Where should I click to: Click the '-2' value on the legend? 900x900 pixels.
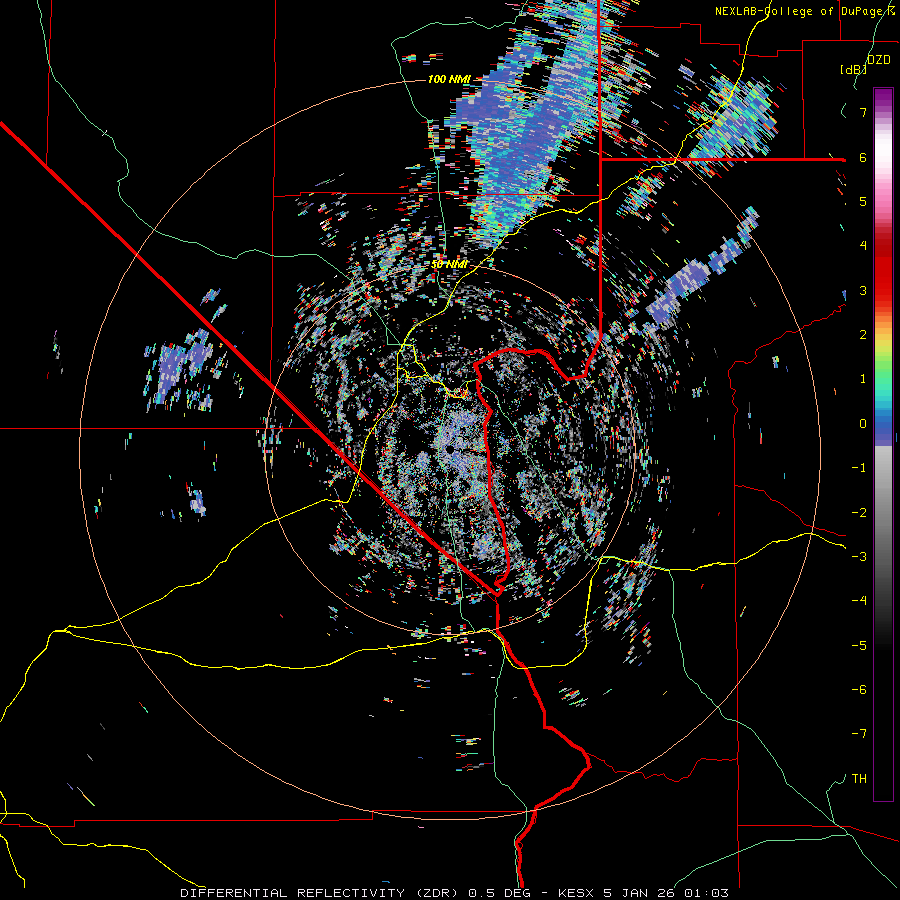coord(859,513)
